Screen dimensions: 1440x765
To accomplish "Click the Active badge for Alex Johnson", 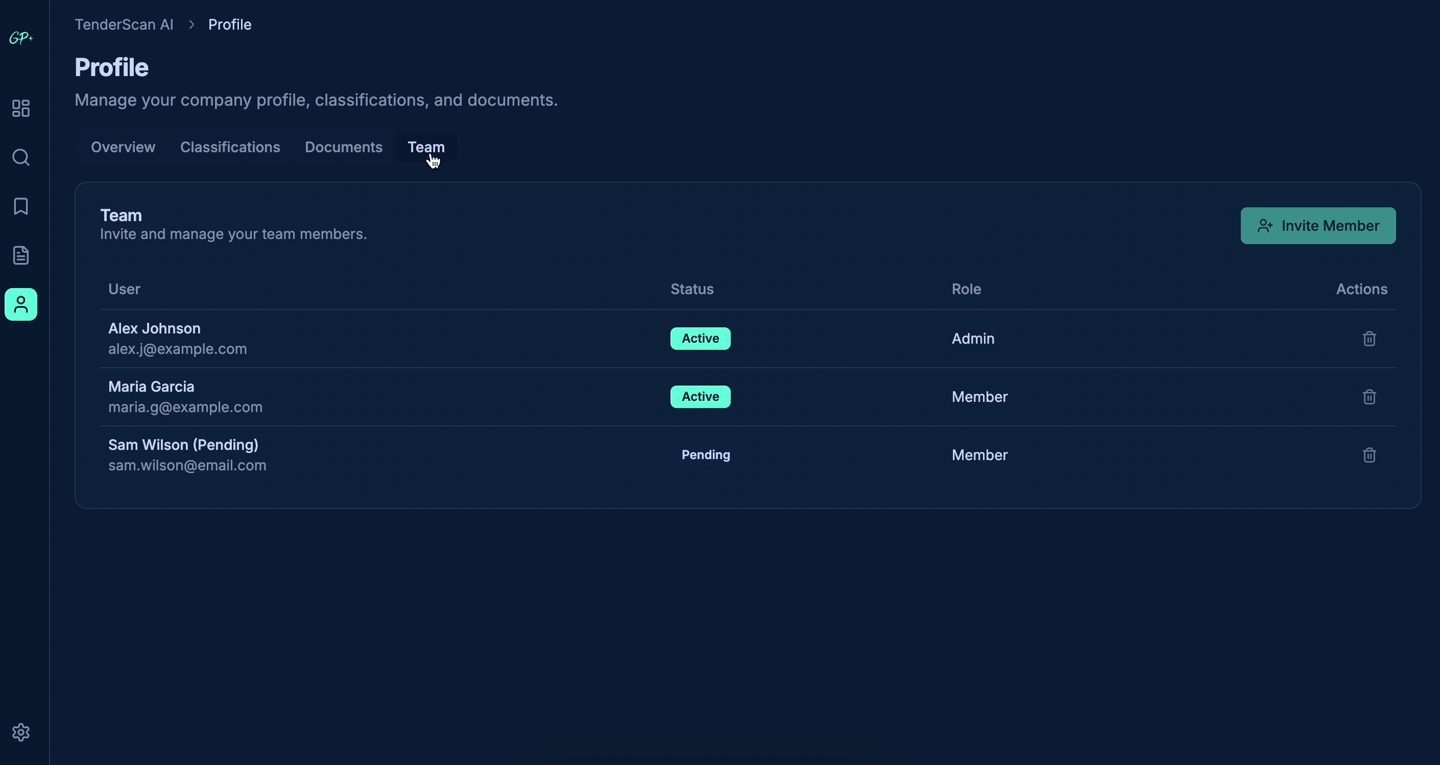I will (700, 339).
